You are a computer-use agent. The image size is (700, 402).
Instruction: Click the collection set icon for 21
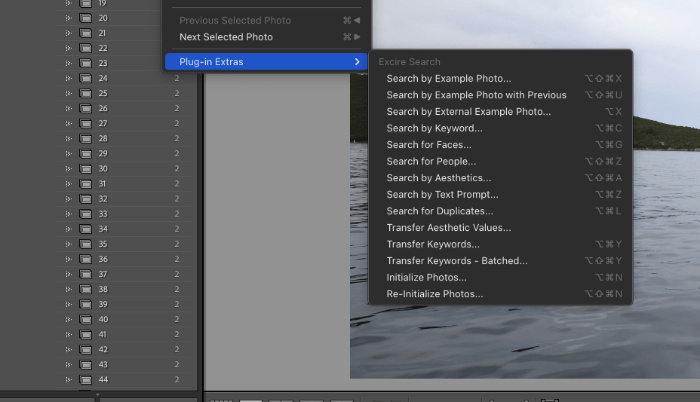pyautogui.click(x=85, y=33)
